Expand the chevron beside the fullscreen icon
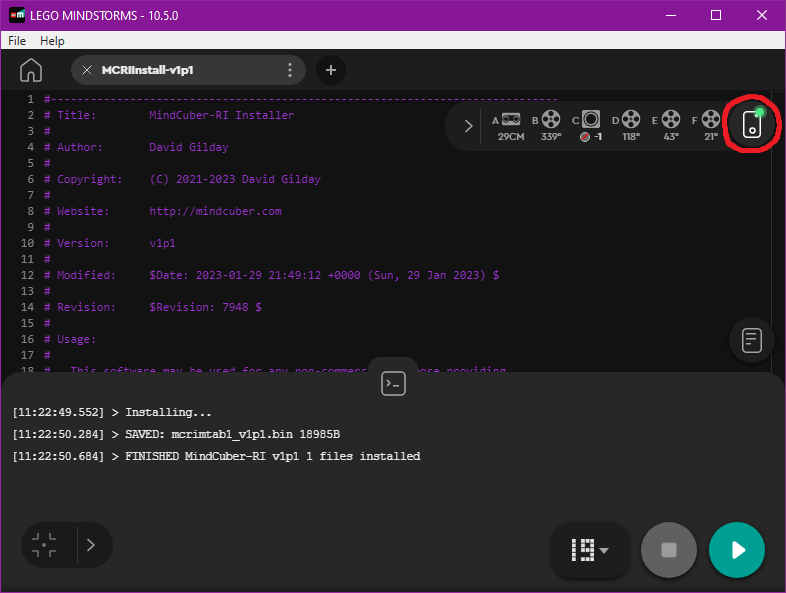This screenshot has width=786, height=593. [x=91, y=545]
